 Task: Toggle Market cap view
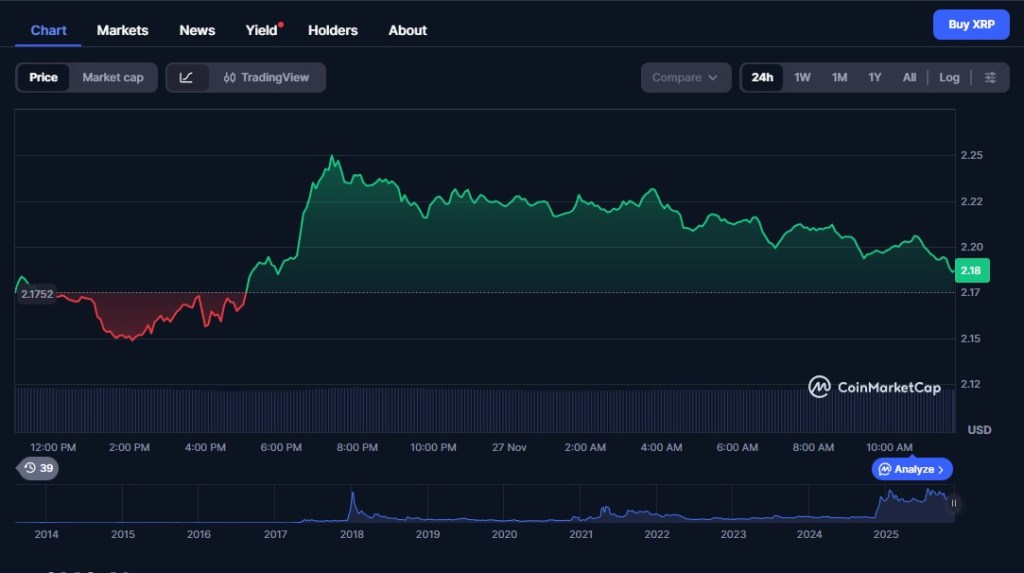(x=113, y=78)
